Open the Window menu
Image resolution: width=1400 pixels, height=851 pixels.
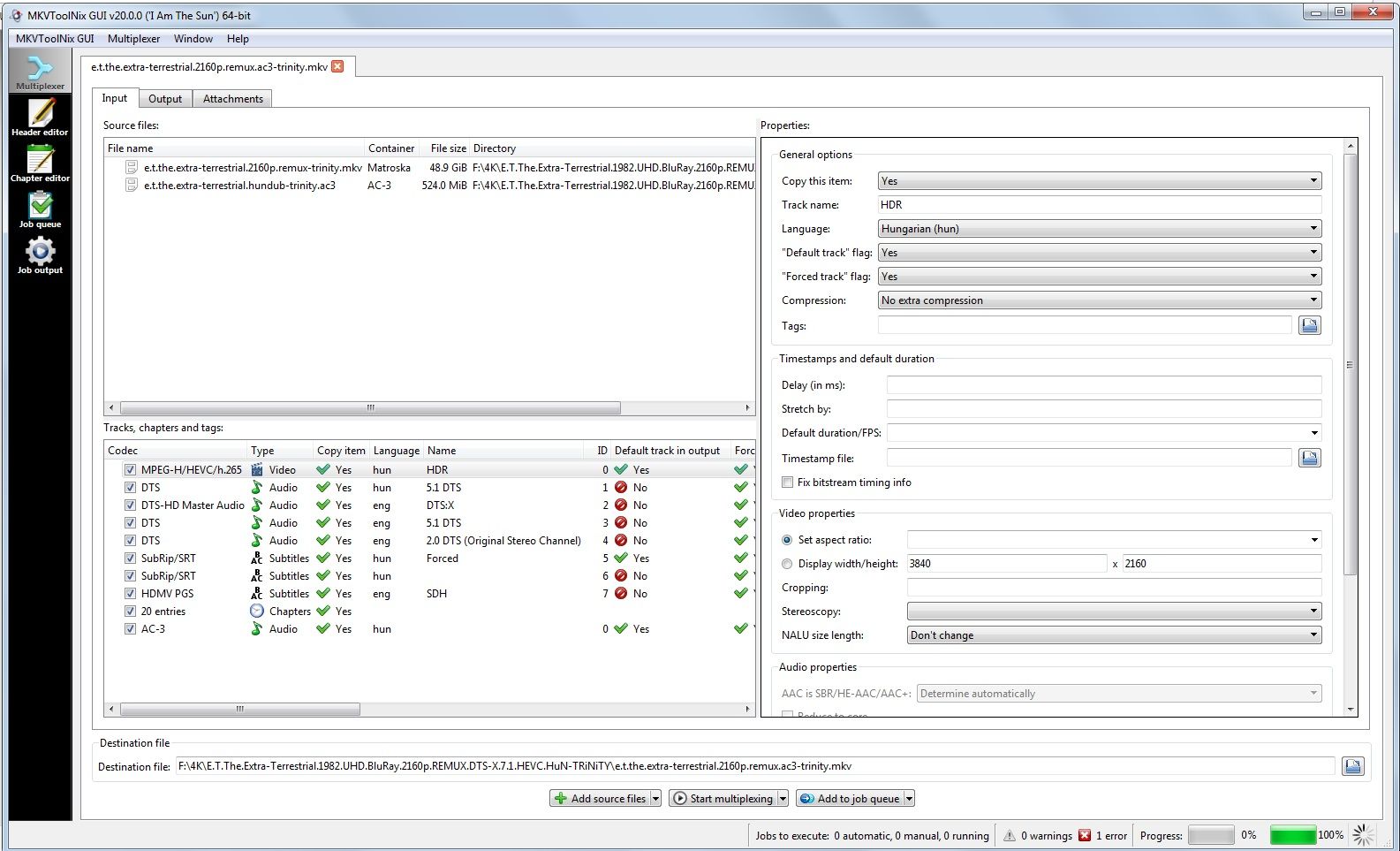[x=193, y=39]
